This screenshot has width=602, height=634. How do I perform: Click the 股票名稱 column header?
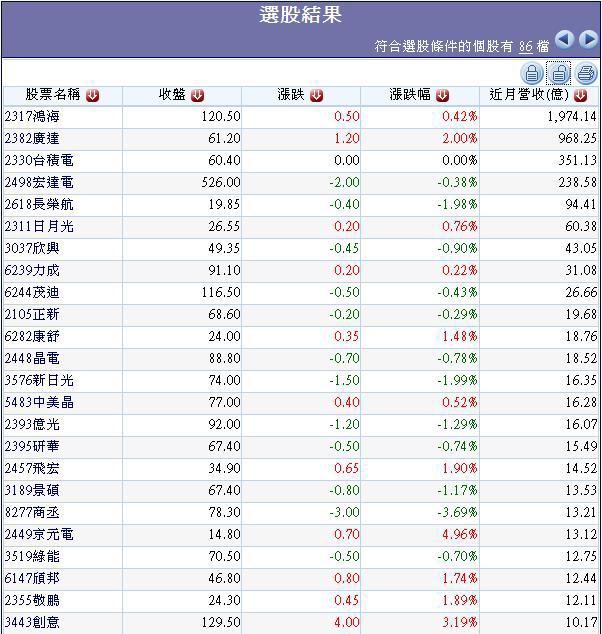[53, 95]
